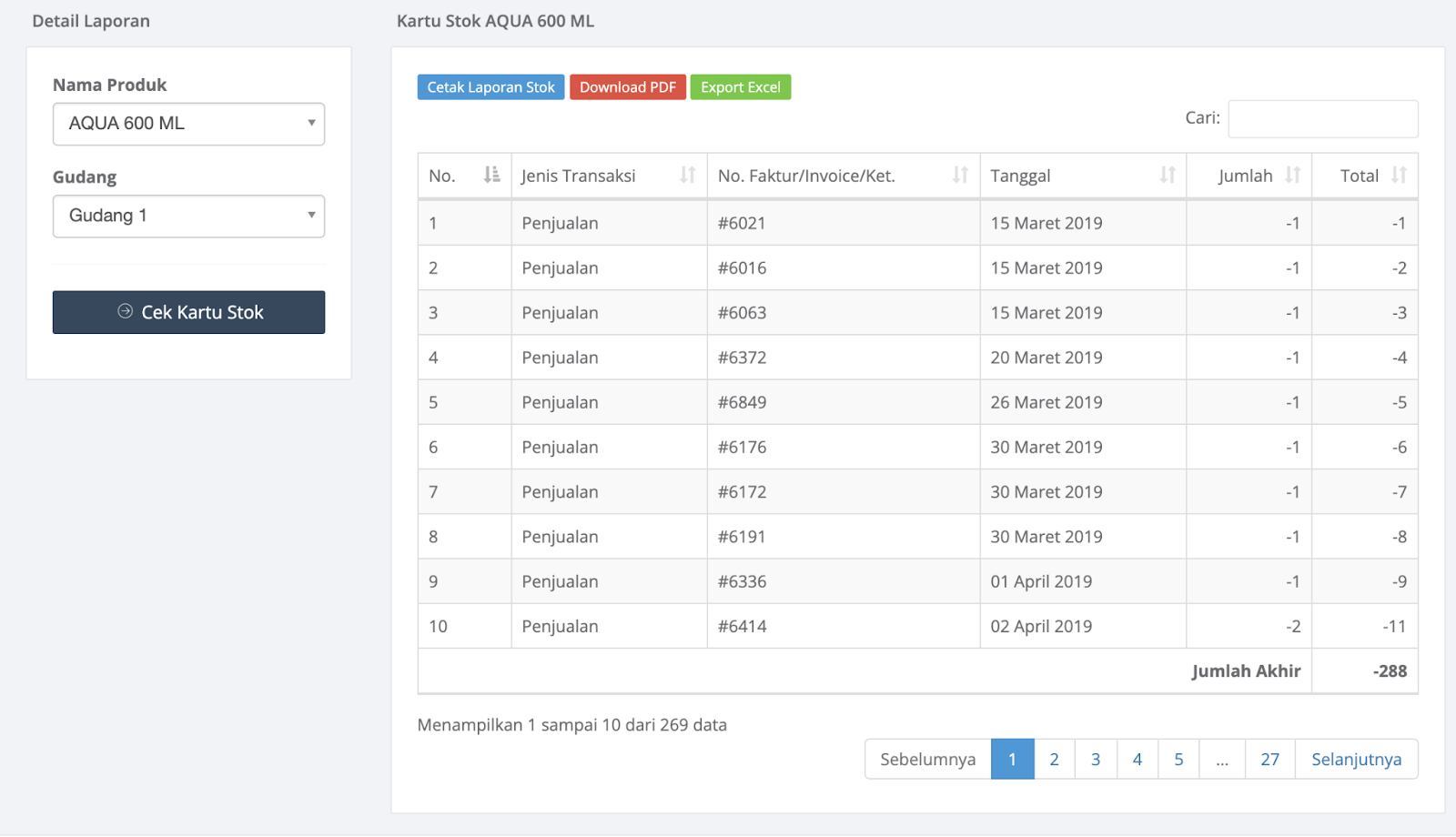This screenshot has height=837, width=1456.
Task: Click the Detail Laporan heading
Action: click(x=91, y=21)
